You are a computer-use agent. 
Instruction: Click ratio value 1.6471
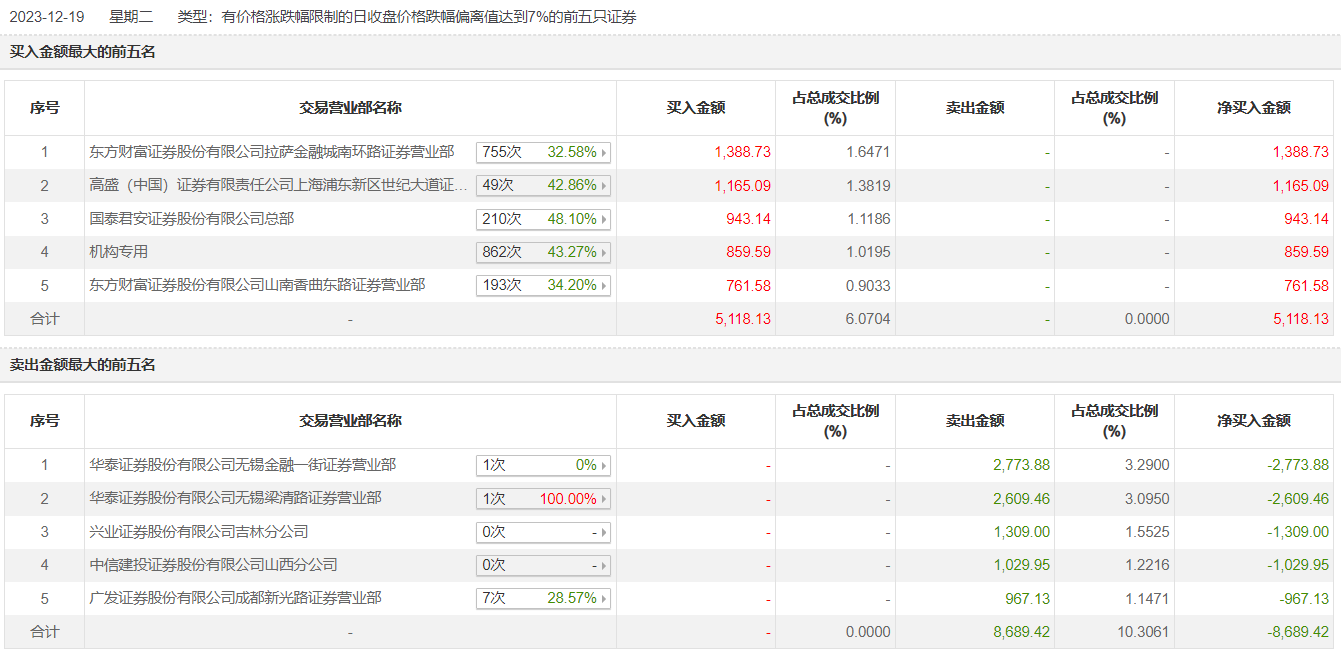pyautogui.click(x=868, y=153)
